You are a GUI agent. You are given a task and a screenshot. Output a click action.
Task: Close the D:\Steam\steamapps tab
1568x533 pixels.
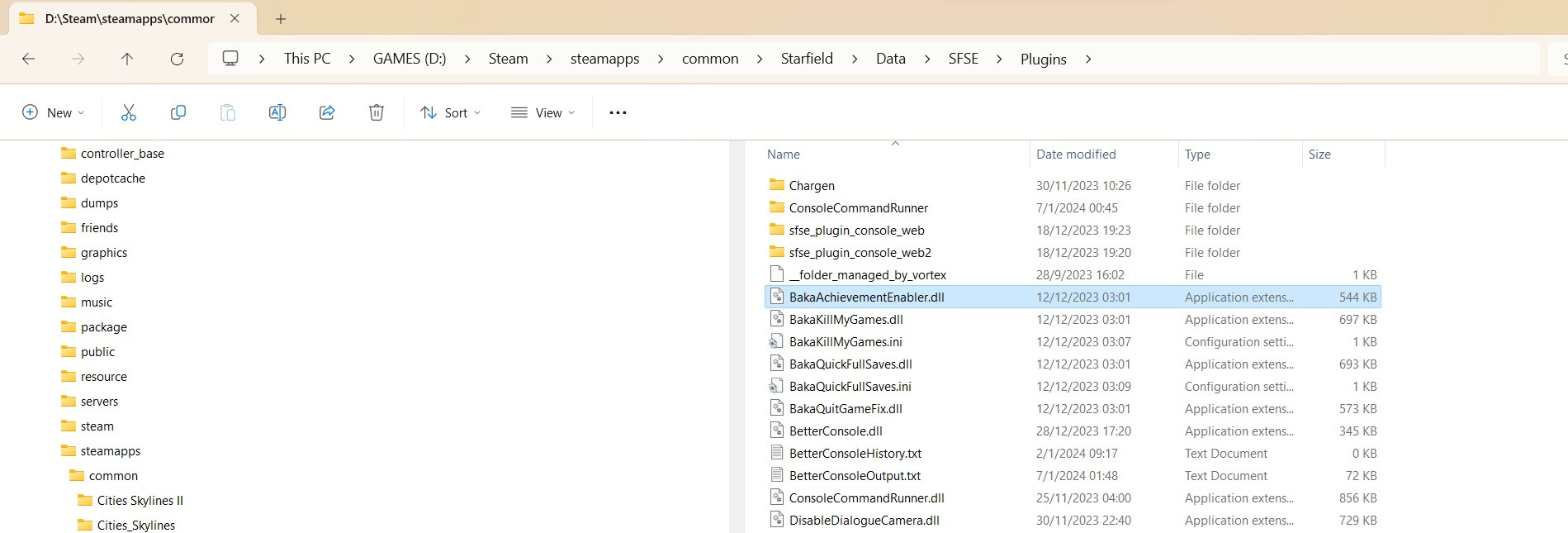[234, 18]
